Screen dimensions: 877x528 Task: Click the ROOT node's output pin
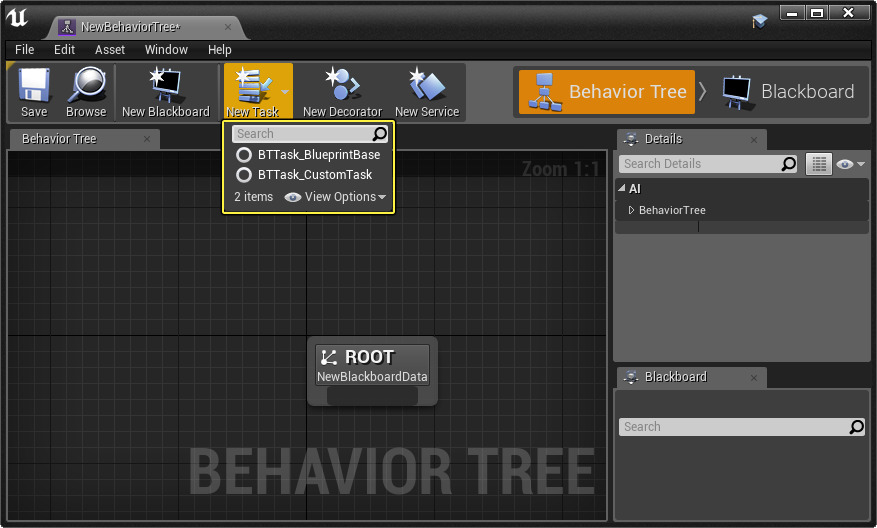(373, 396)
